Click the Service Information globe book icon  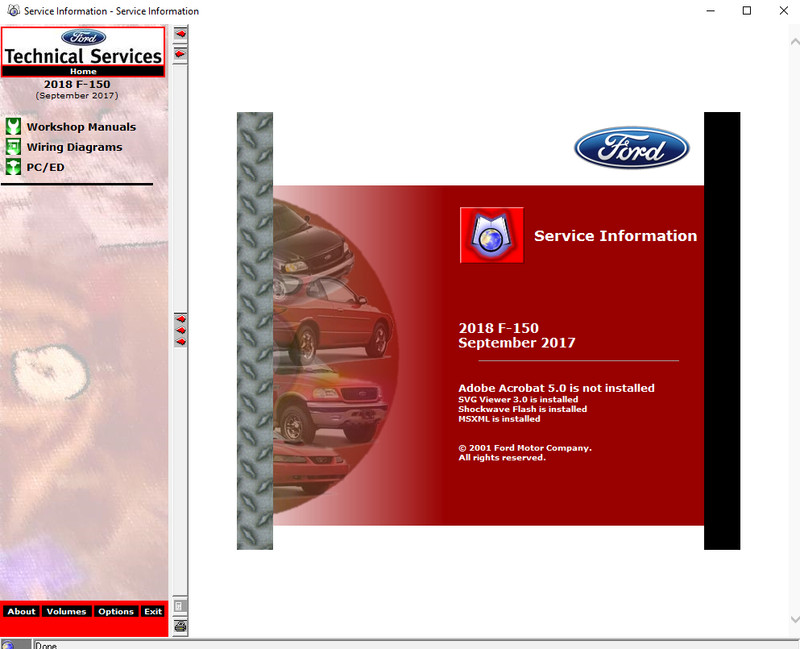tap(491, 235)
